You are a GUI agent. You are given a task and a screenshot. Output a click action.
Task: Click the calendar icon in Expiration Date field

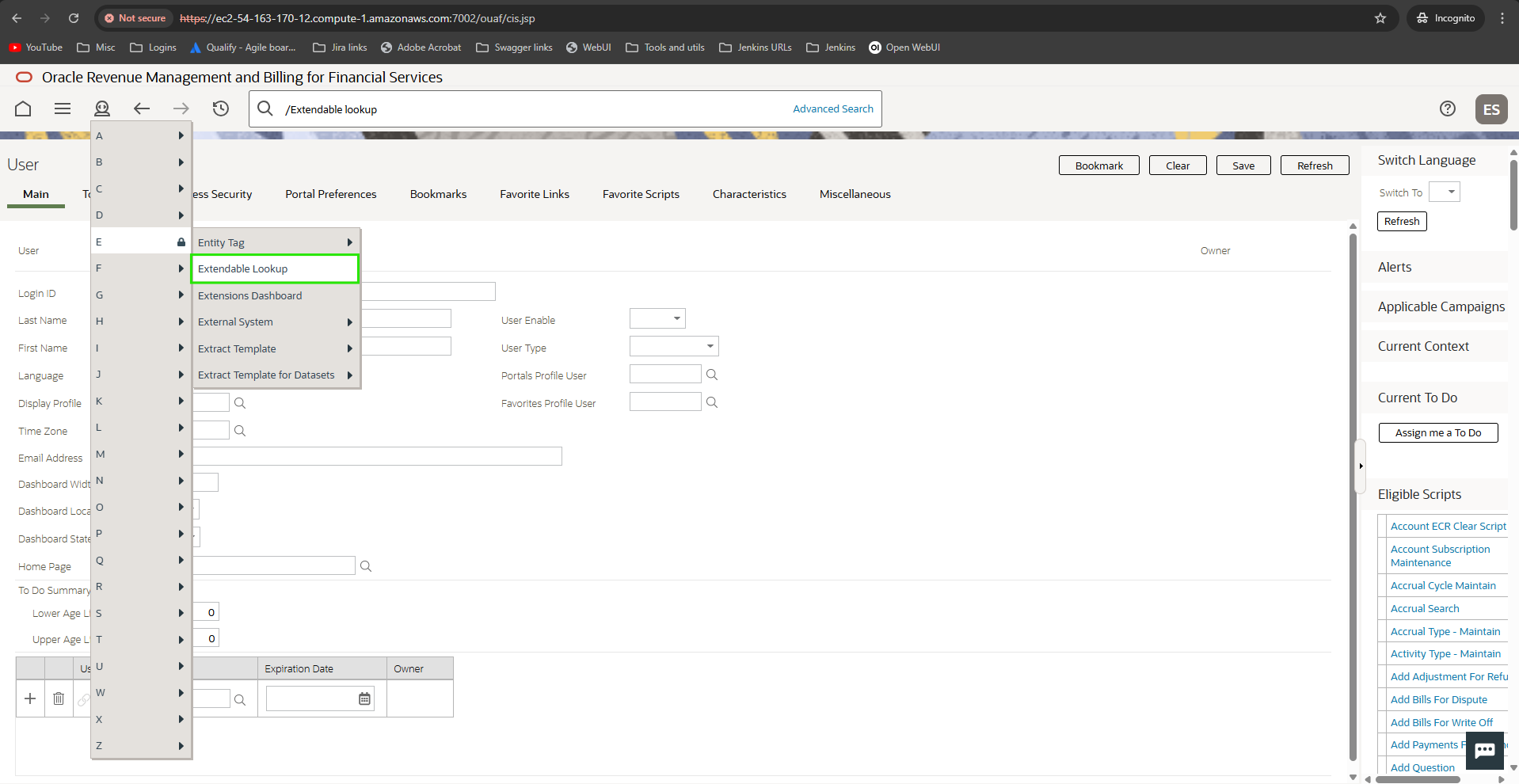point(364,699)
